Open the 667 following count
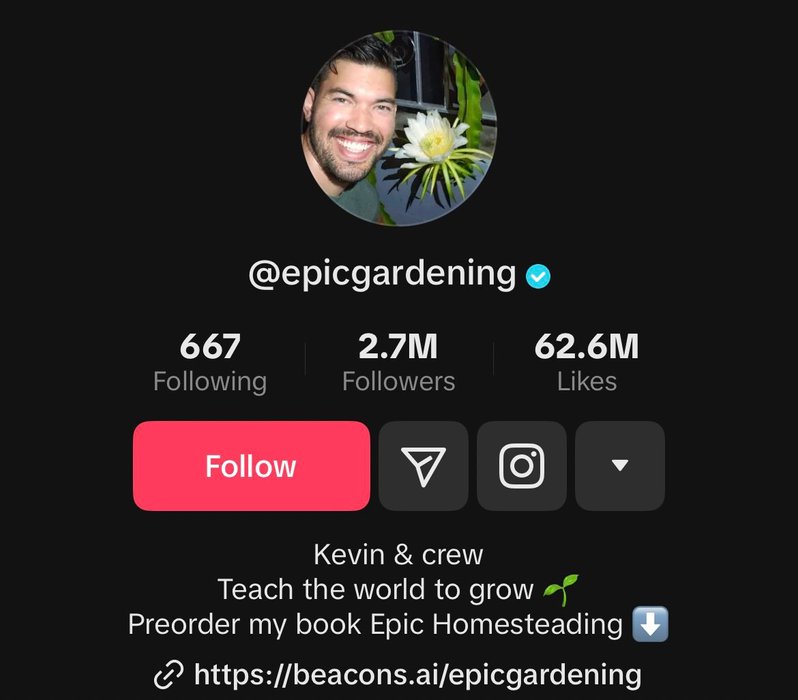The image size is (798, 700). pyautogui.click(x=210, y=346)
